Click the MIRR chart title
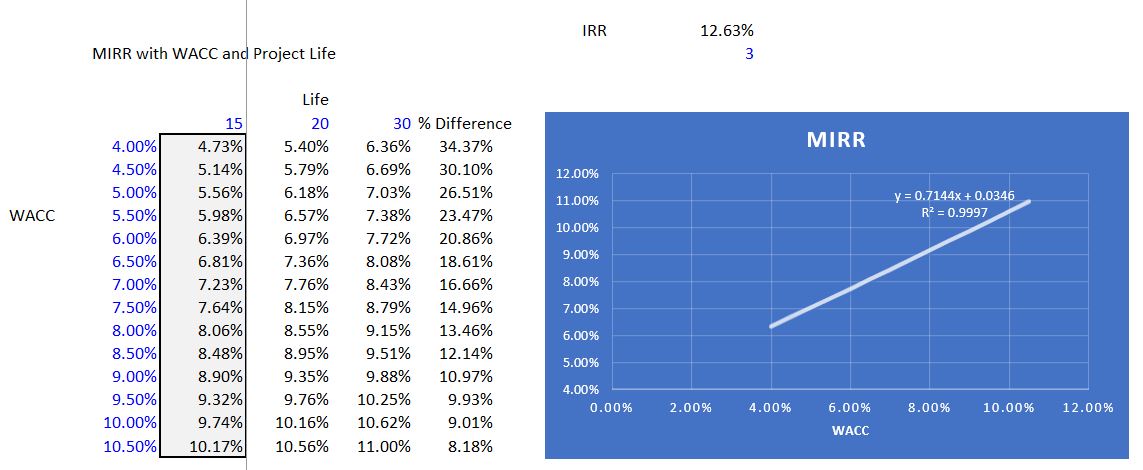The image size is (1143, 470). [836, 141]
